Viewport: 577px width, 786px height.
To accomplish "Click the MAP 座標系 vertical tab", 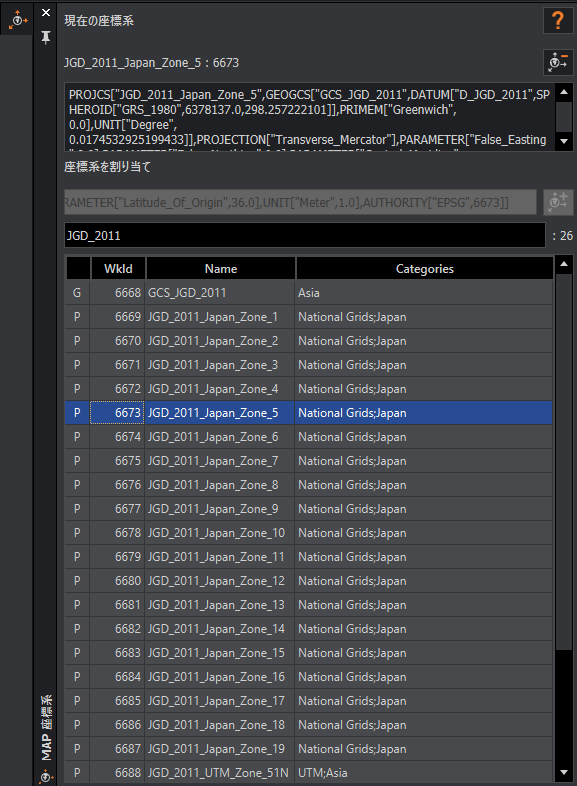I will pos(46,728).
